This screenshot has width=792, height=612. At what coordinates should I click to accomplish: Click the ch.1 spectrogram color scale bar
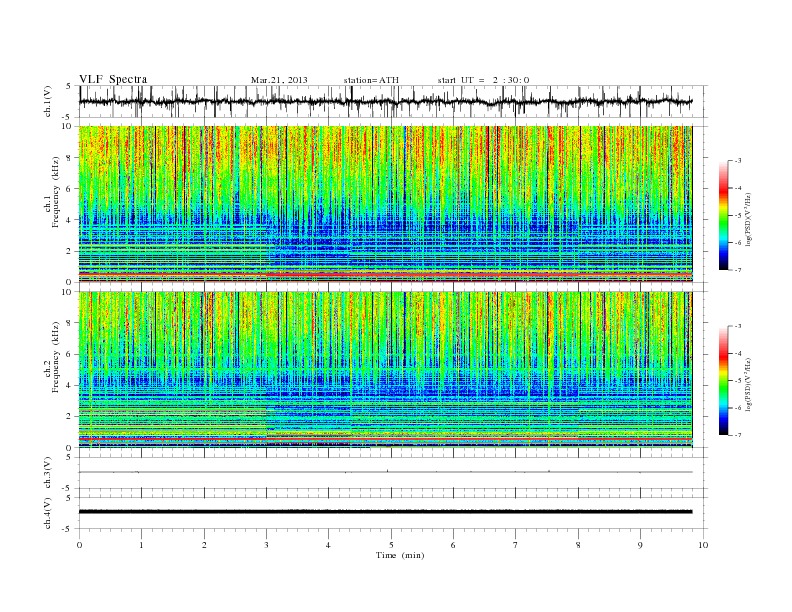coord(723,215)
